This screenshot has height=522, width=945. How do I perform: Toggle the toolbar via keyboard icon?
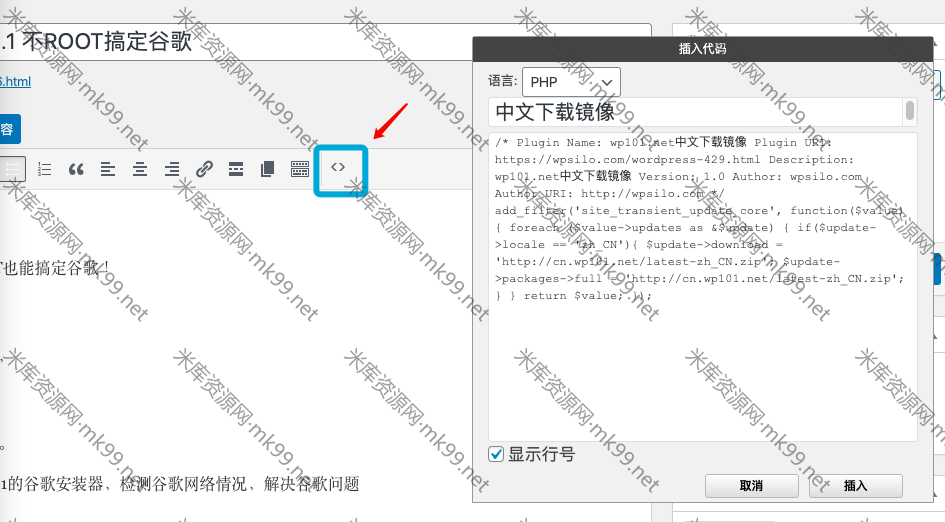coord(300,169)
